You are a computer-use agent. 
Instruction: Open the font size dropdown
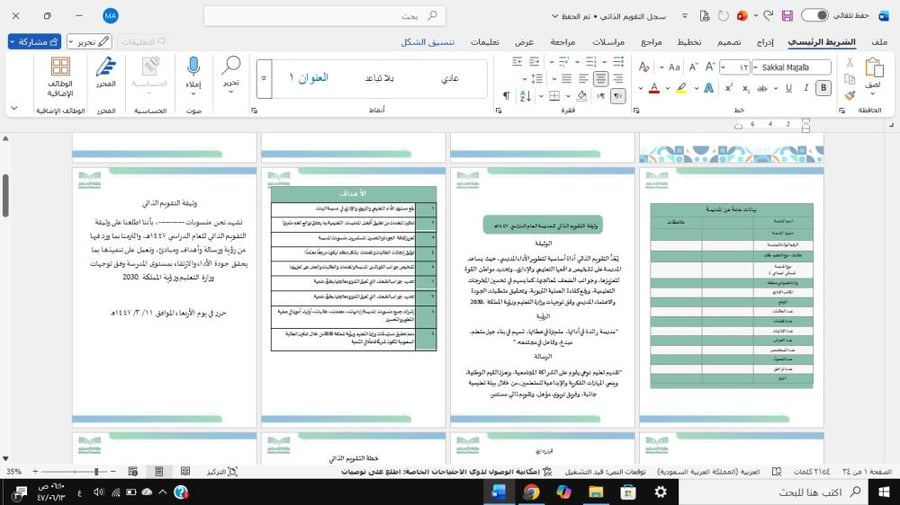coord(723,67)
